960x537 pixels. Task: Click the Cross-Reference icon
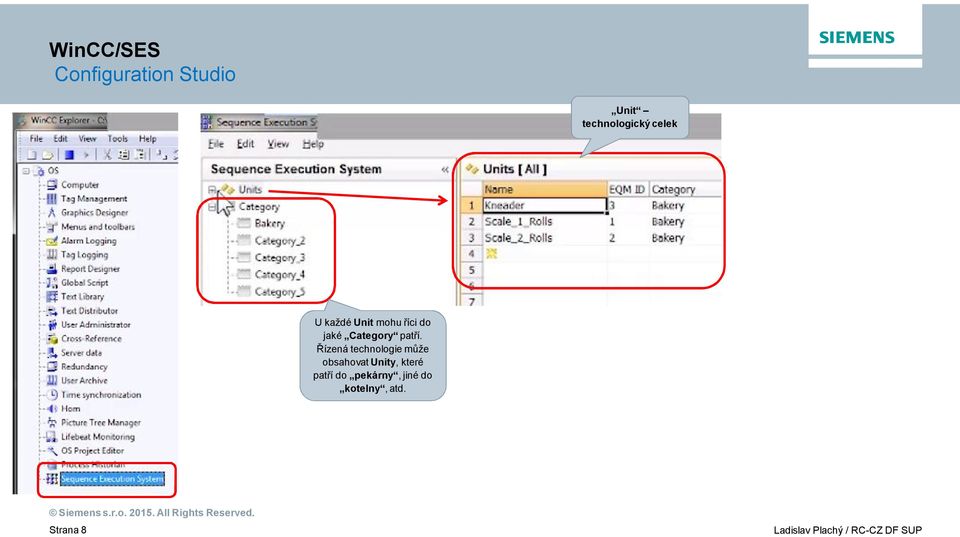pos(52,338)
